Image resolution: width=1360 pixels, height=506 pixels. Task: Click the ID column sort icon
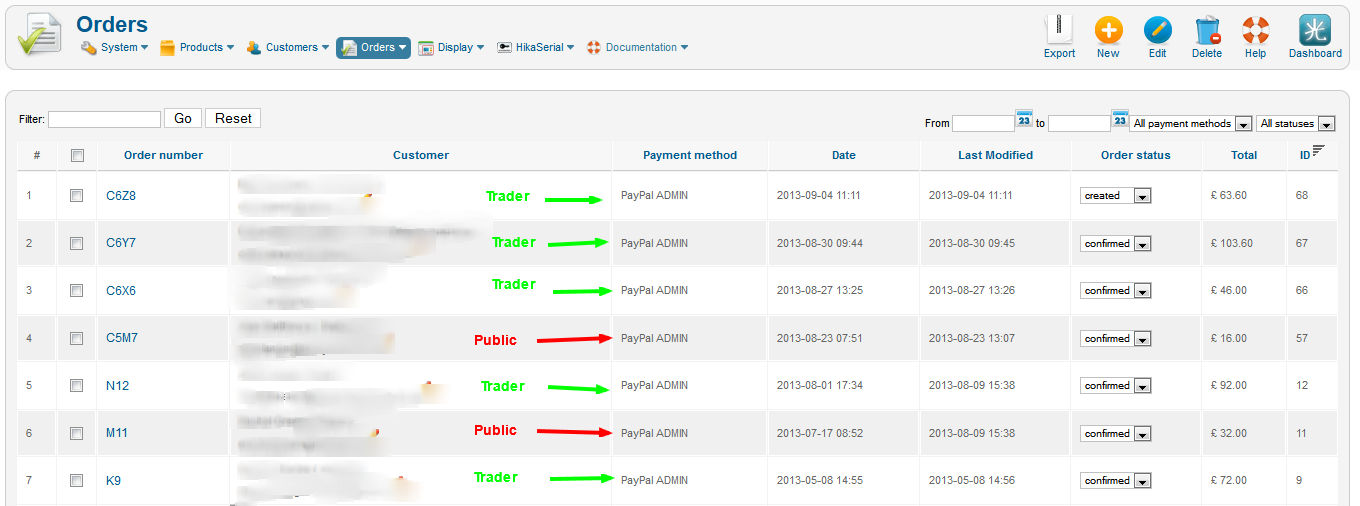tap(1318, 150)
